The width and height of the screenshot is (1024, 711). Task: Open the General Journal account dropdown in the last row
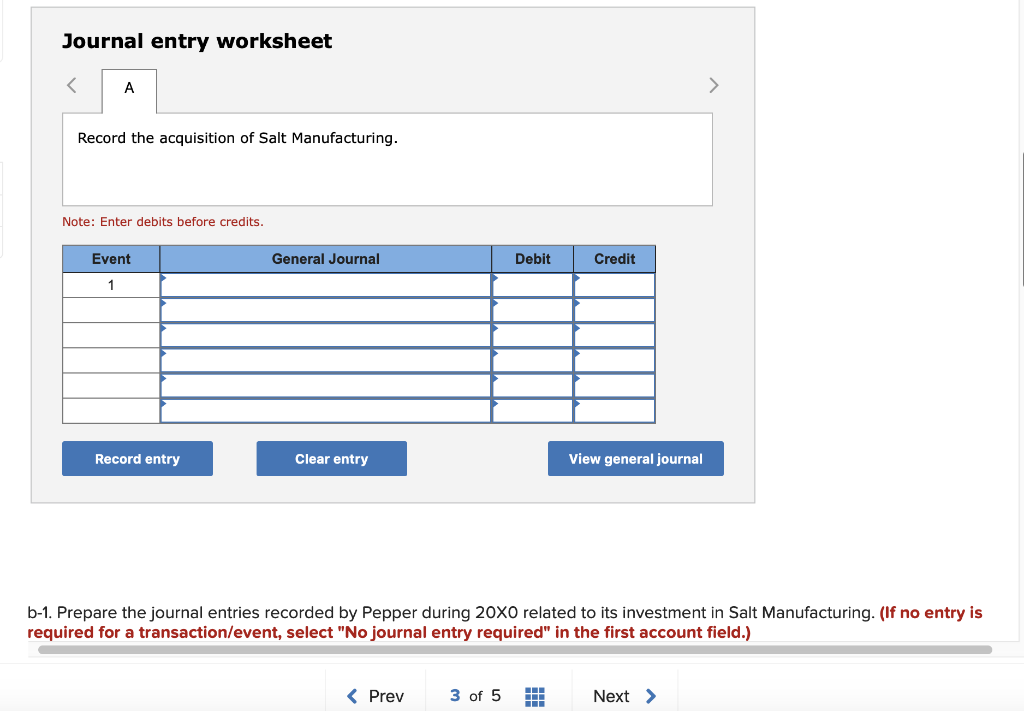click(x=325, y=411)
